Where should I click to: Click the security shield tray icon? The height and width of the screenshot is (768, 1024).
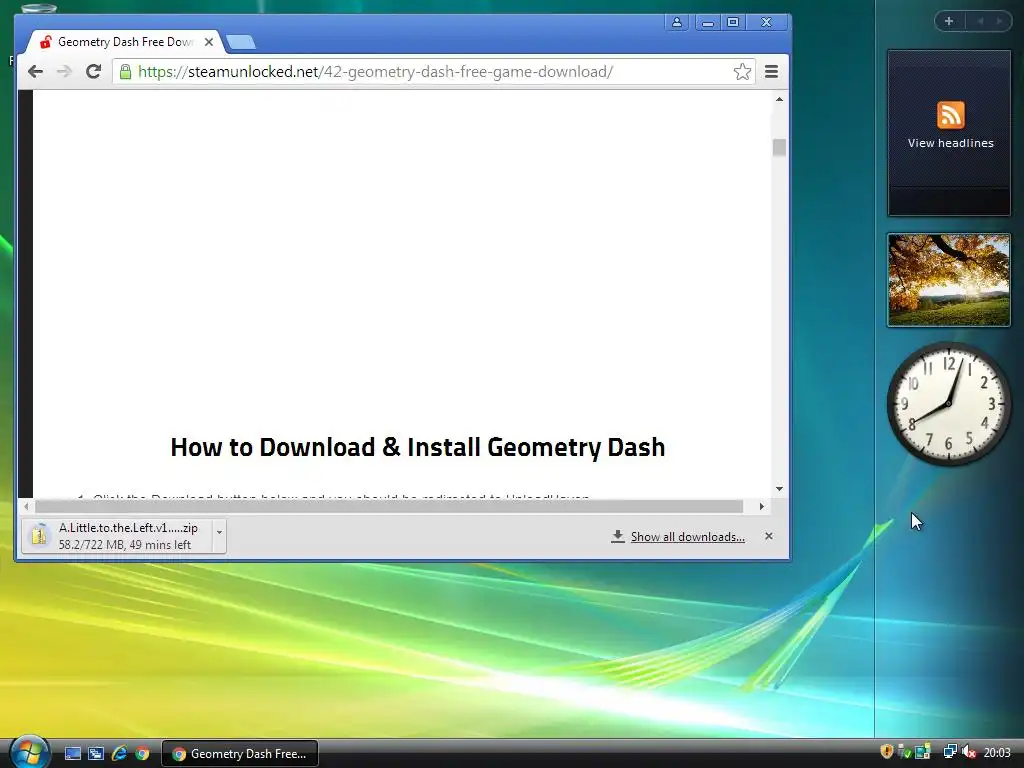(x=887, y=752)
